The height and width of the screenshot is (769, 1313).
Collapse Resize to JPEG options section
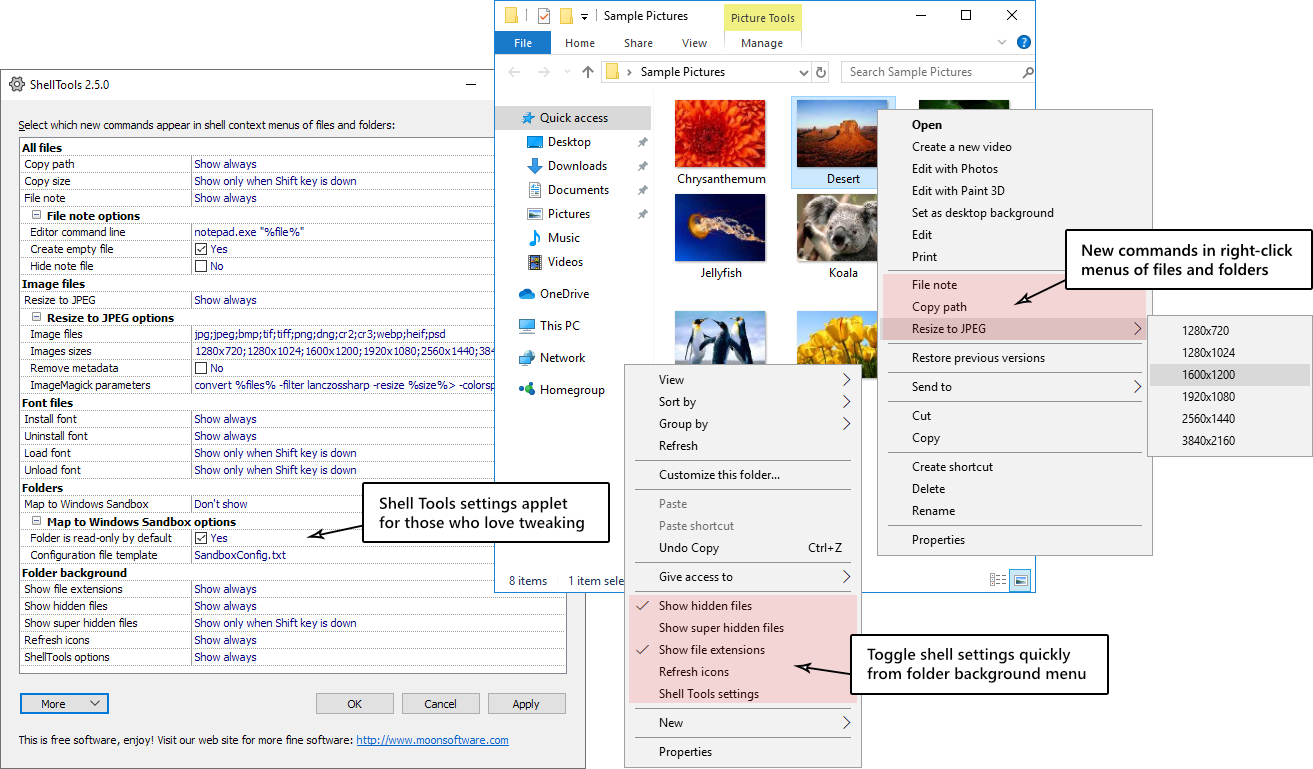click(36, 317)
